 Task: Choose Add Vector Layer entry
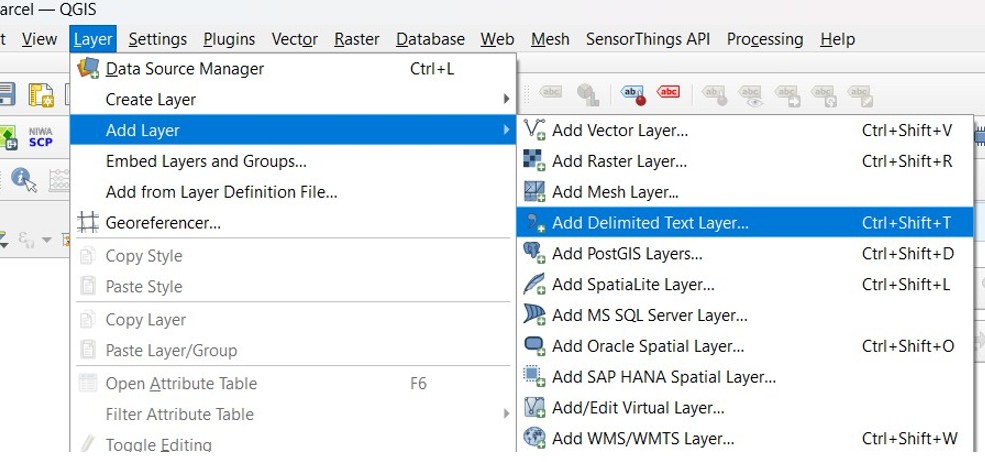pos(745,130)
